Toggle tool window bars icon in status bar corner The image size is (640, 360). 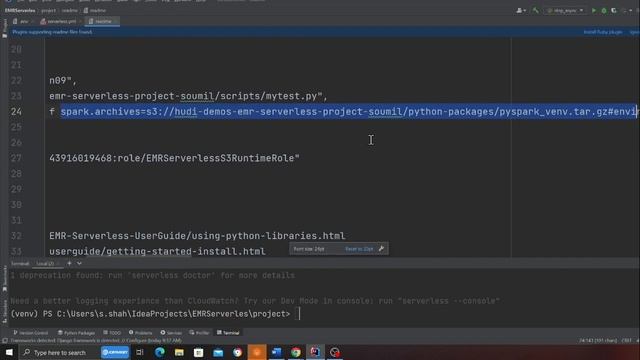[4, 340]
